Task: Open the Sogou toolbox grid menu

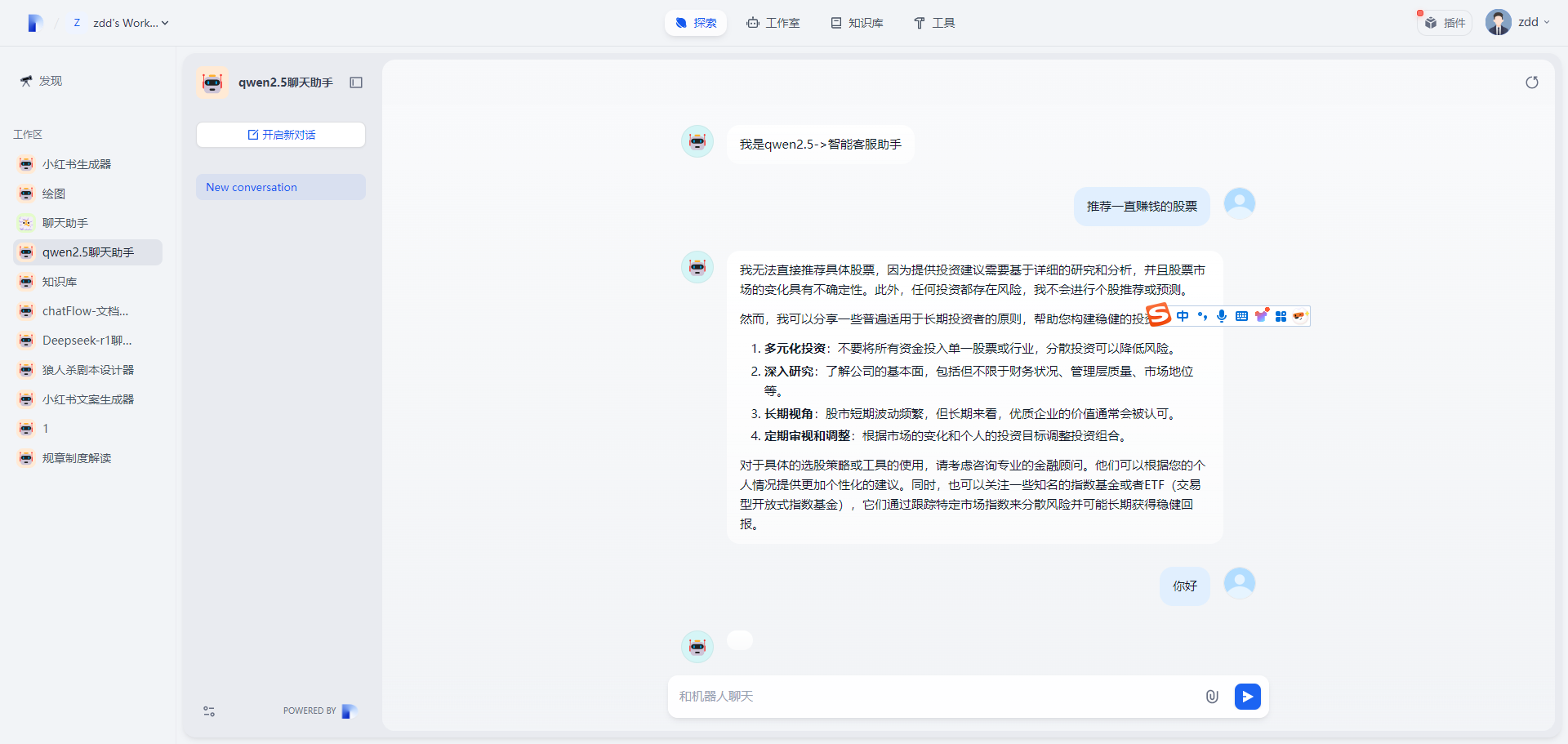Action: (x=1280, y=316)
